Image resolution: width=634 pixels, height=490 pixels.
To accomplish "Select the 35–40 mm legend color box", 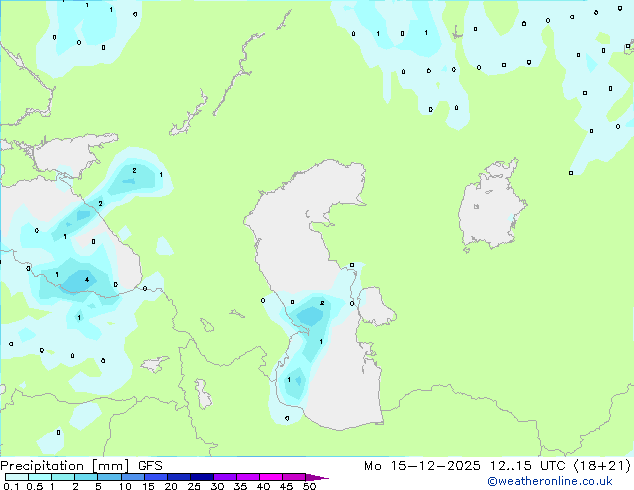I will pos(248,477).
